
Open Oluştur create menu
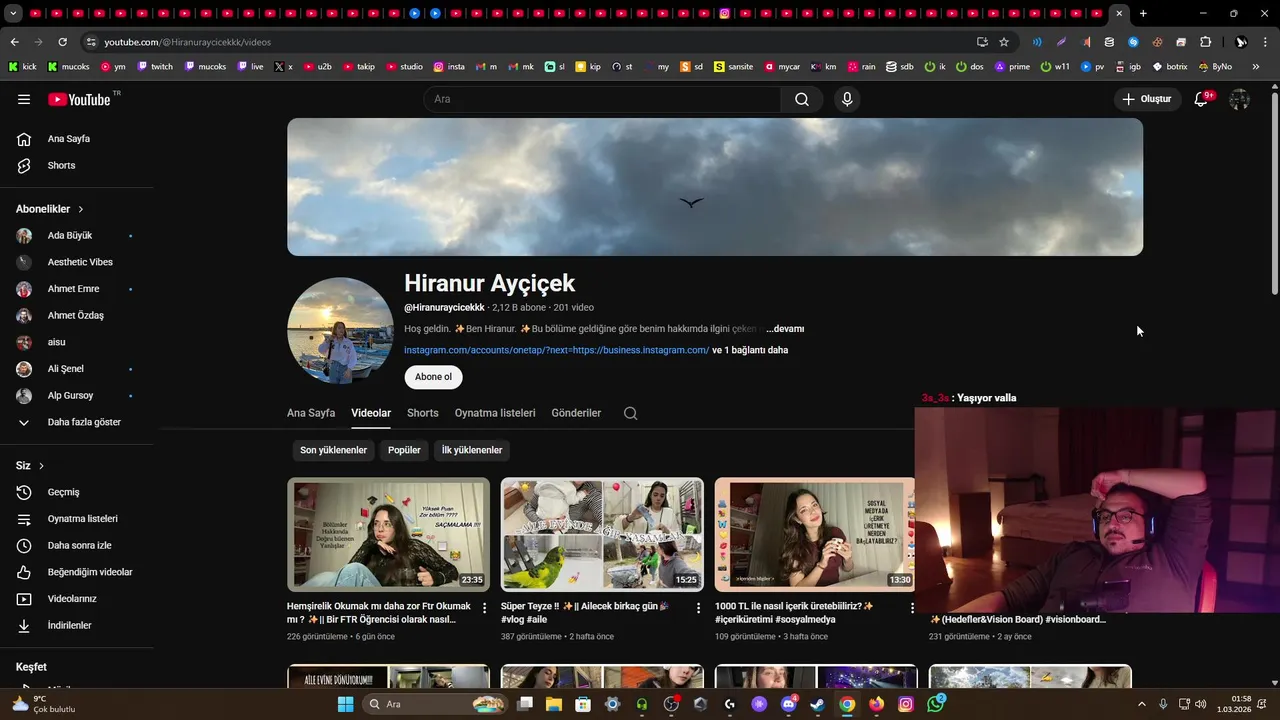pos(1146,99)
